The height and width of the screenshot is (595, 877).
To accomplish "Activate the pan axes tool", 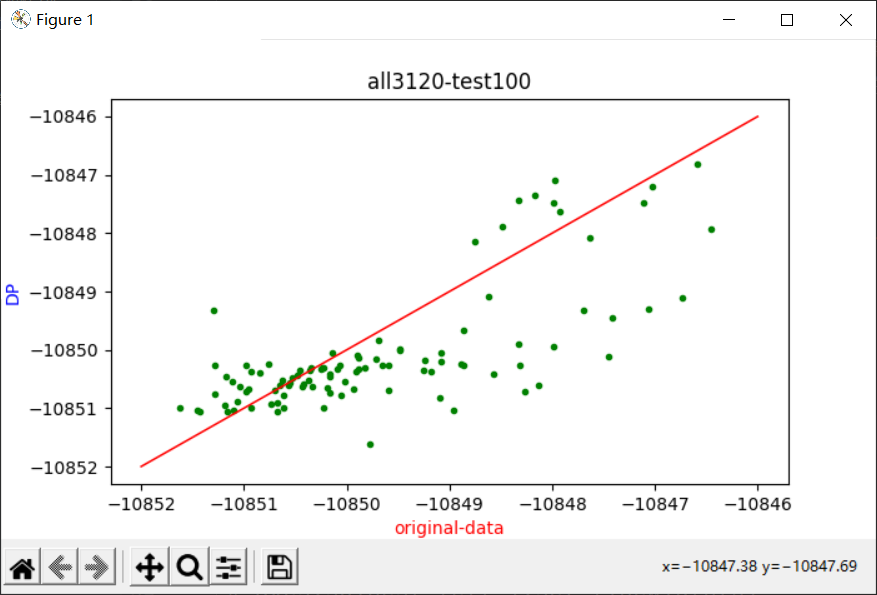I will [x=150, y=568].
